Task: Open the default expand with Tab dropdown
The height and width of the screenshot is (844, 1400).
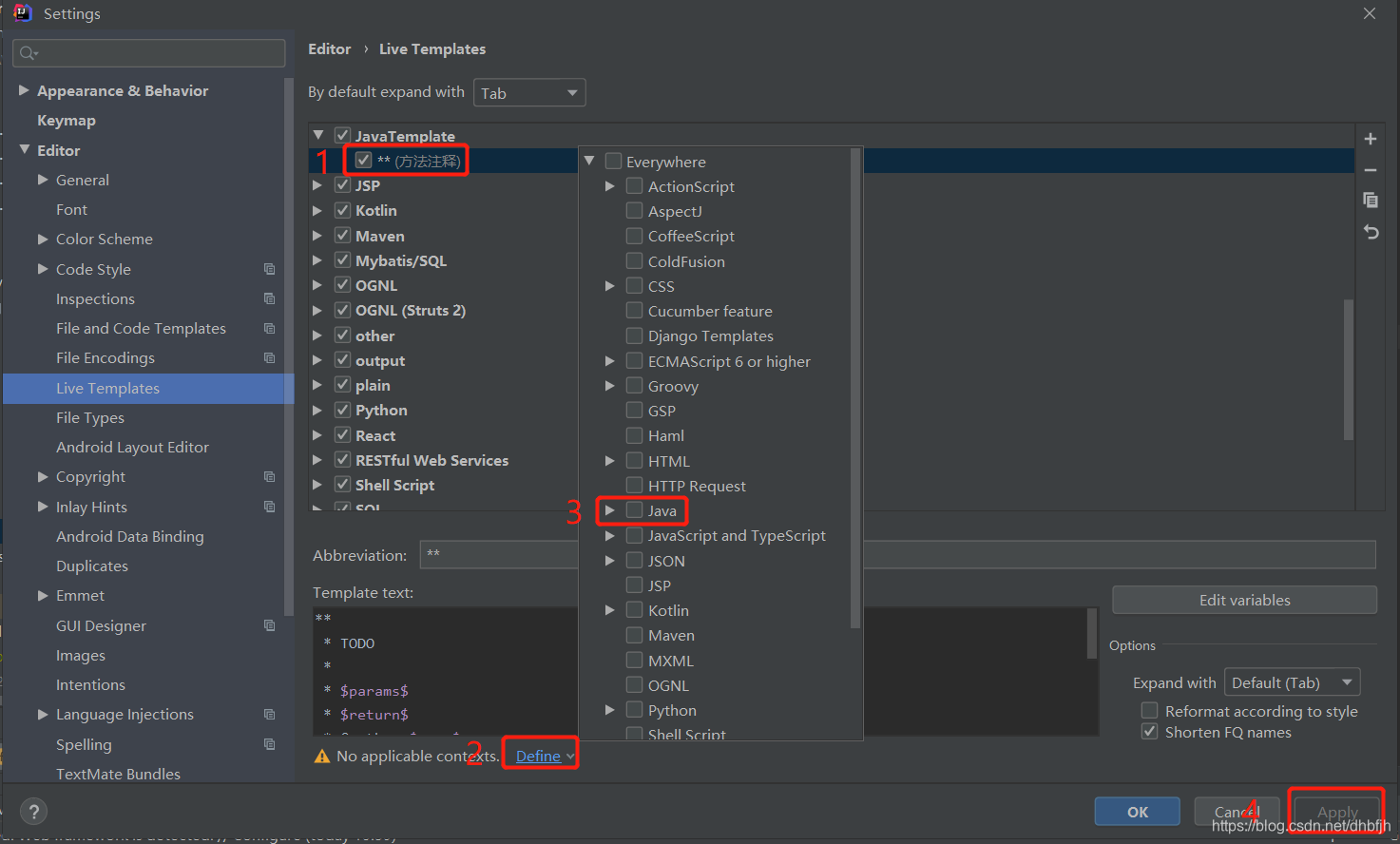Action: 529,93
